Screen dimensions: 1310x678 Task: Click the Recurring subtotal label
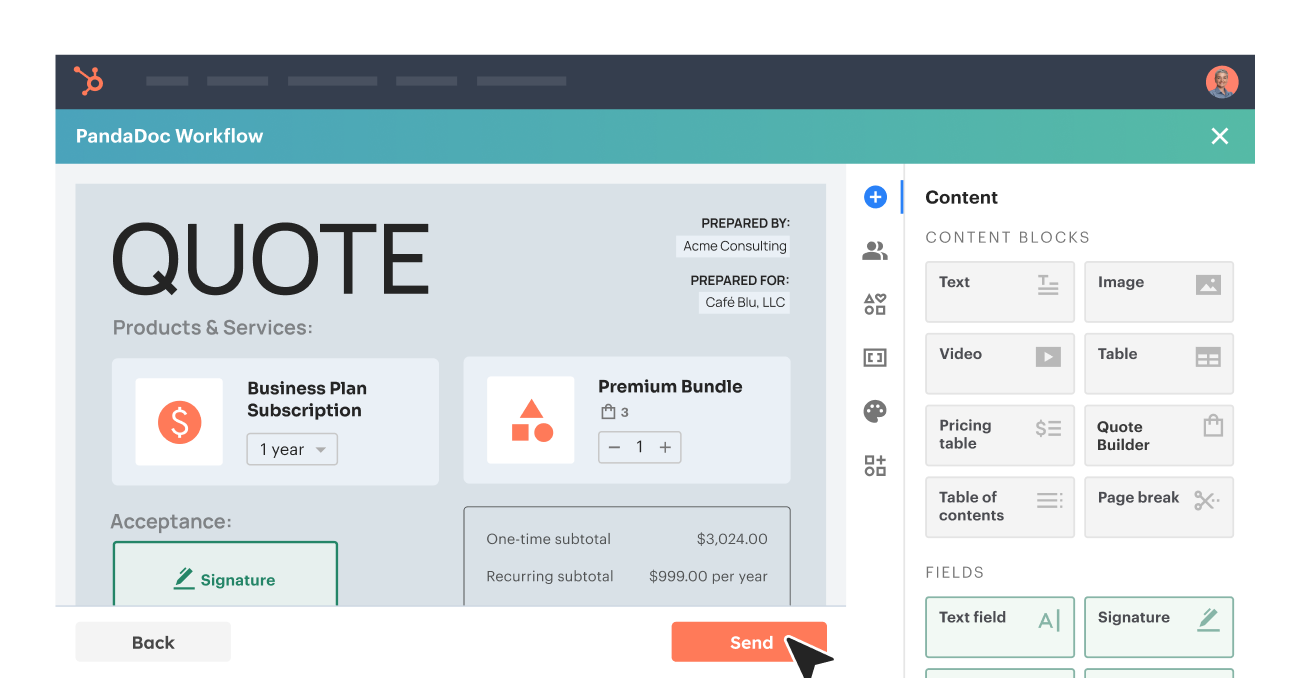click(x=550, y=576)
